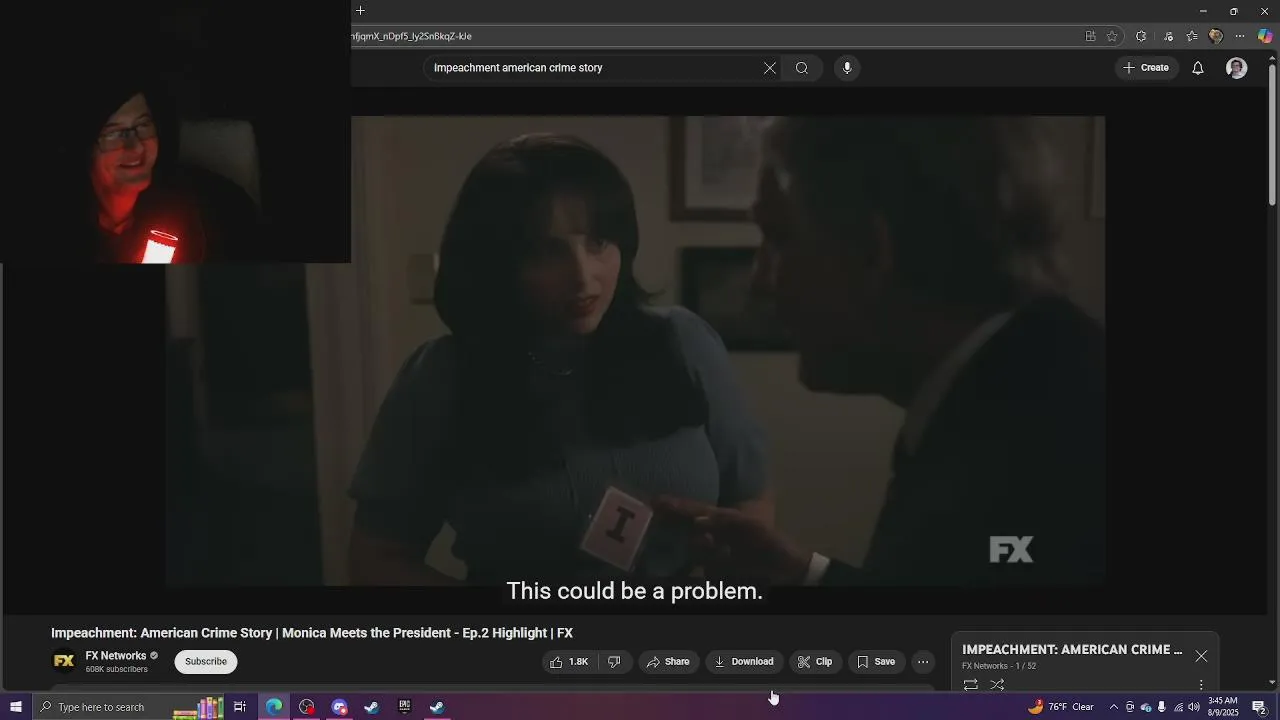Like the video with thumbs up
The height and width of the screenshot is (720, 1280).
[569, 662]
